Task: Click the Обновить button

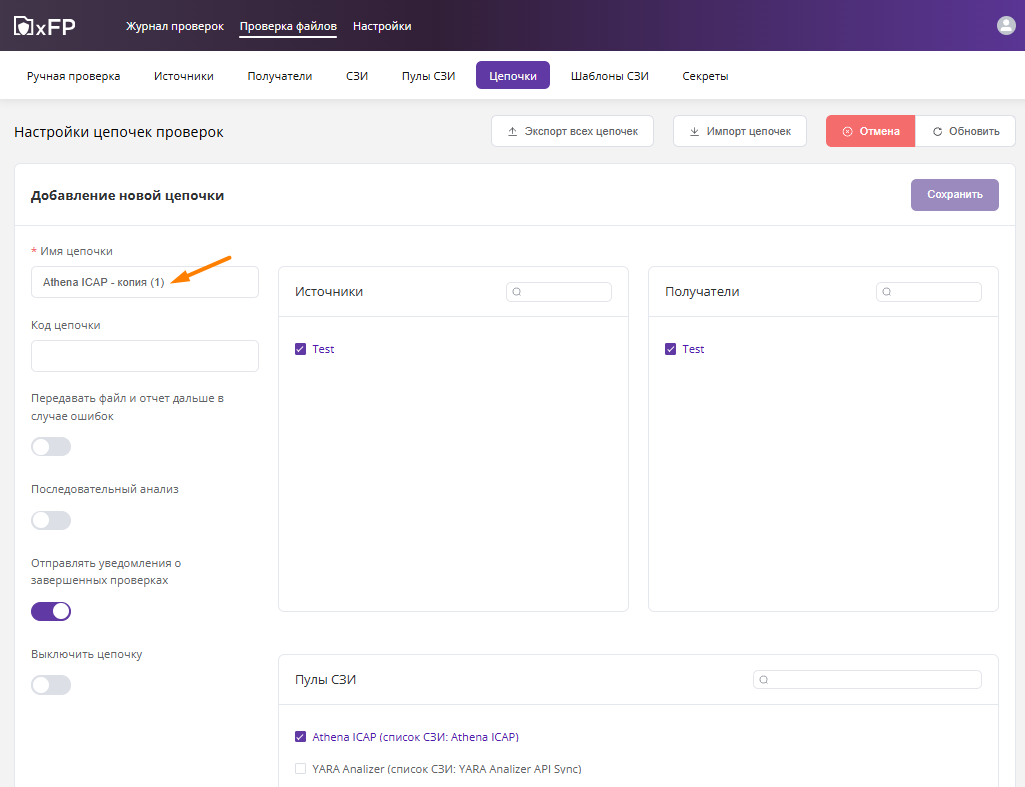Action: (x=965, y=131)
